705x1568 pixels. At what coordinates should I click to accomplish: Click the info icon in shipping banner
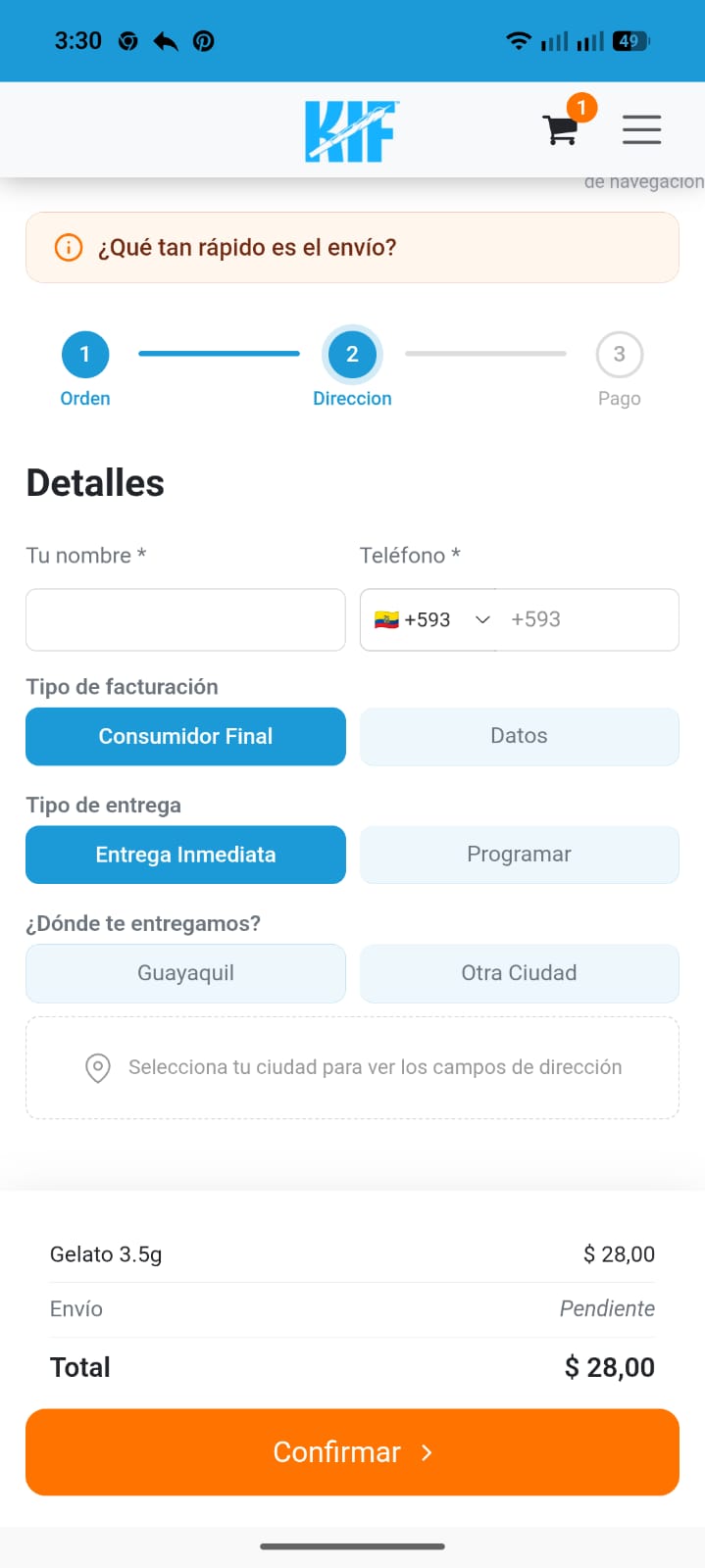(x=68, y=247)
